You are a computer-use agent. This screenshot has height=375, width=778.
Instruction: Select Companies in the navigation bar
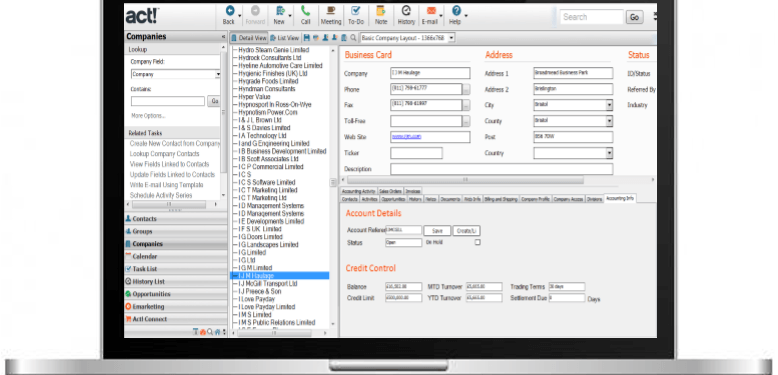[175, 244]
